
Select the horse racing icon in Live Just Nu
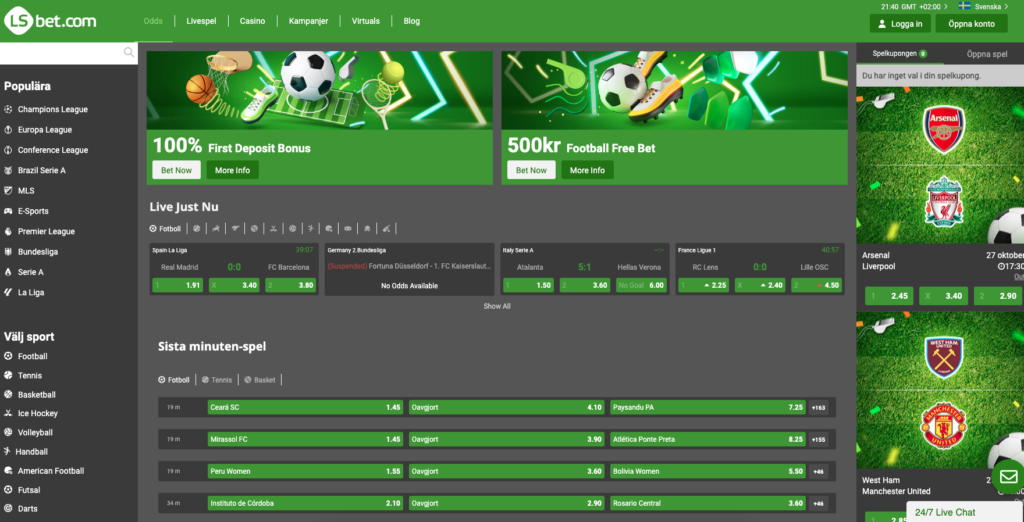(216, 229)
